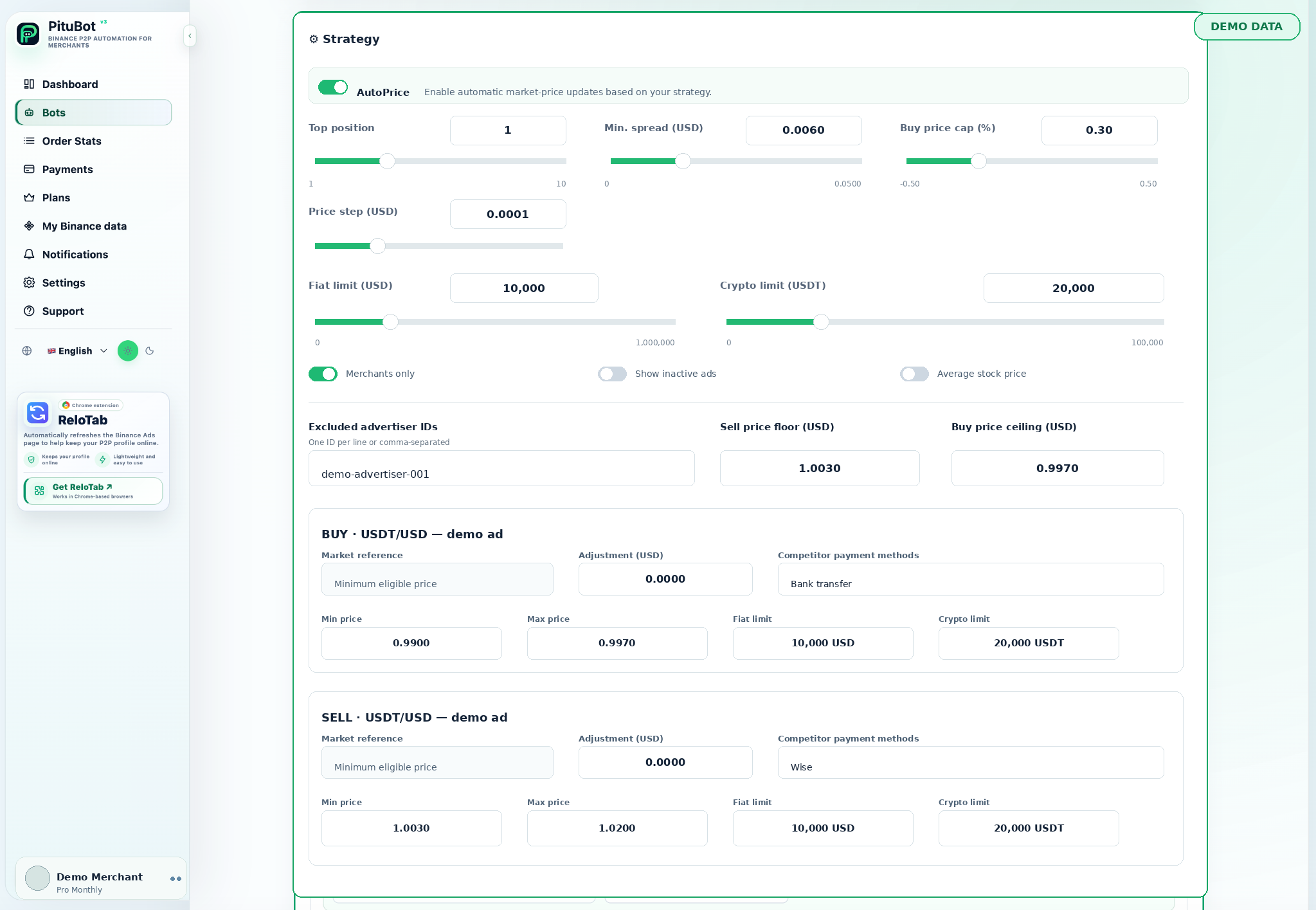The height and width of the screenshot is (910, 1316).
Task: Click the Price step value field
Action: 508,214
